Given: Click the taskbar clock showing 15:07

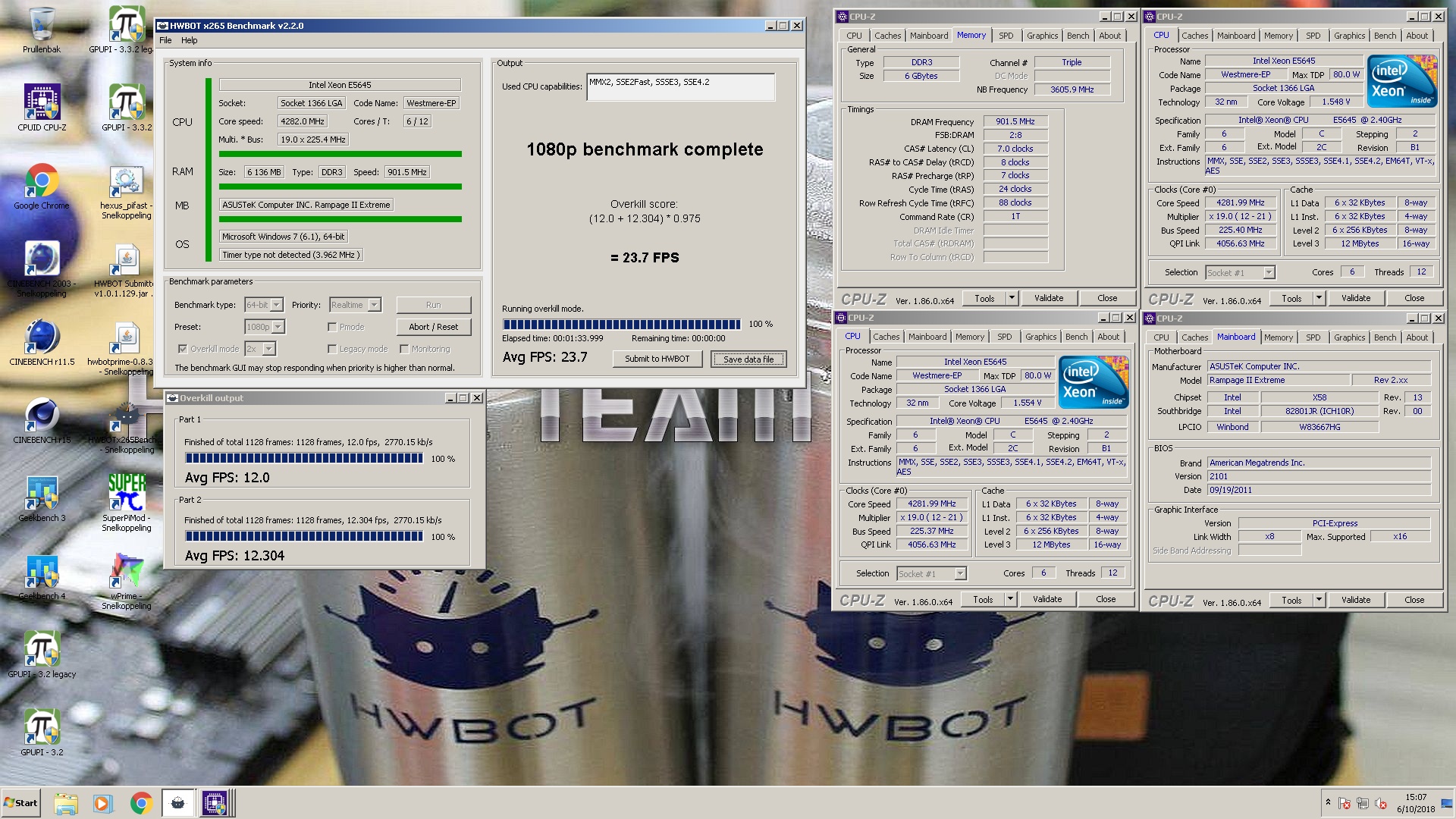Looking at the screenshot, I should click(x=1416, y=803).
